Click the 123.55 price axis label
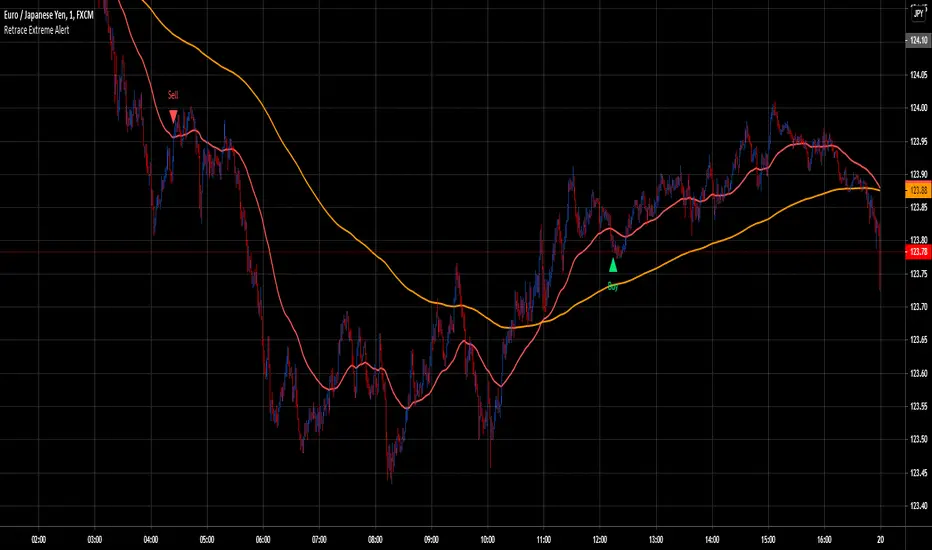The height and width of the screenshot is (550, 932). tap(918, 406)
